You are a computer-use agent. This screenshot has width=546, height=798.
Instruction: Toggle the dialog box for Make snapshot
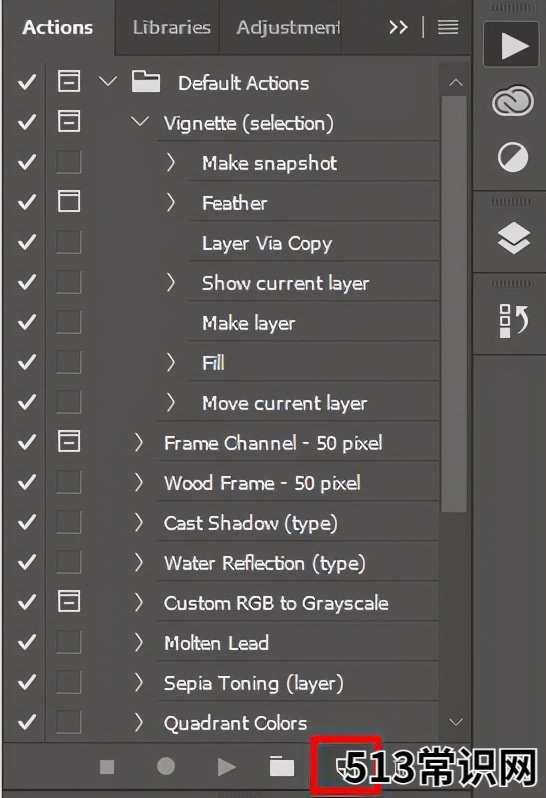pos(69,162)
